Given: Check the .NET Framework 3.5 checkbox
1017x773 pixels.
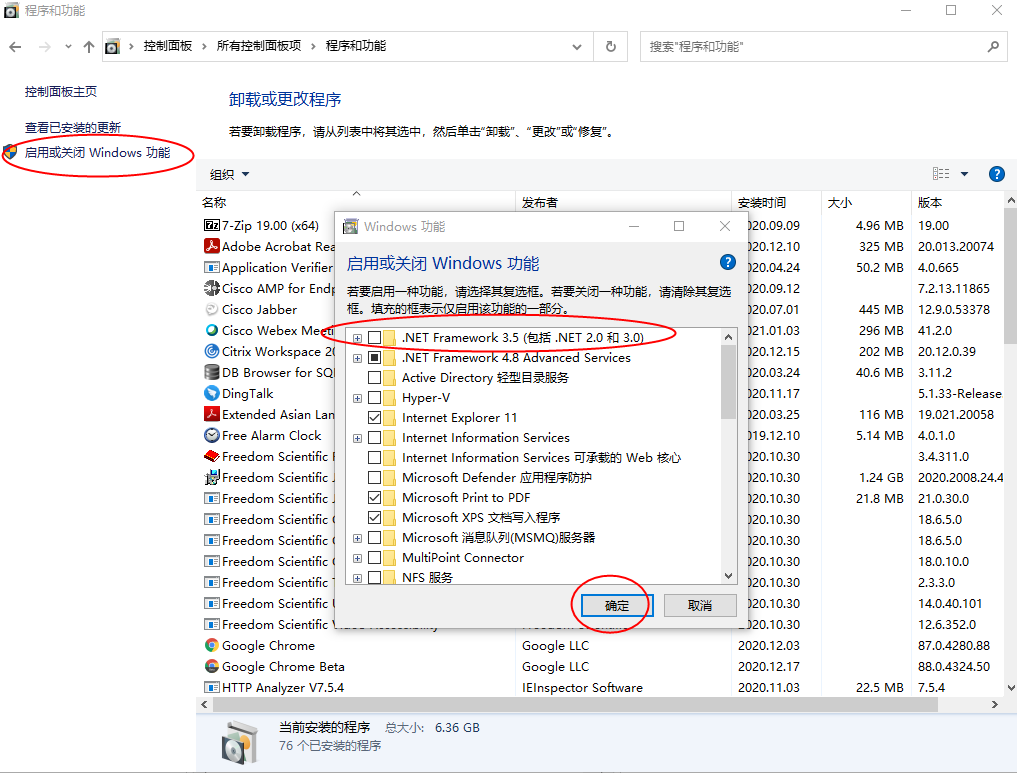Looking at the screenshot, I should [374, 337].
